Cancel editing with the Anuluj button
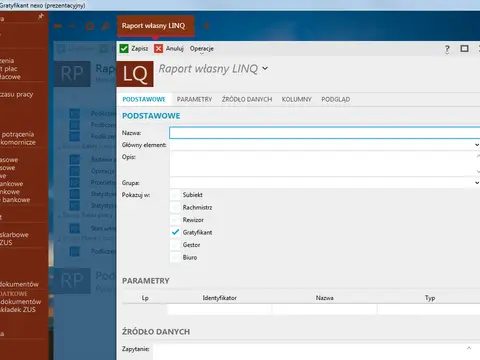Screen dimensions: 480x360 pyautogui.click(x=169, y=49)
